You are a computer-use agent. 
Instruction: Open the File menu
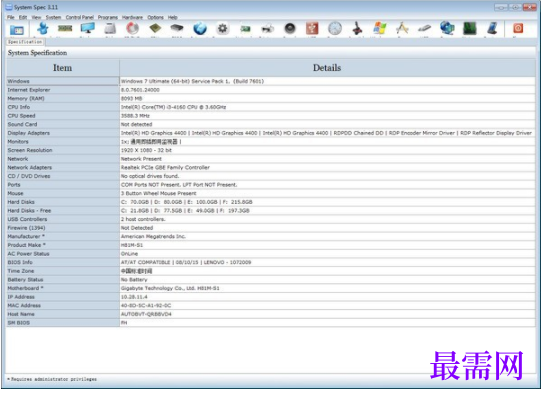11,17
